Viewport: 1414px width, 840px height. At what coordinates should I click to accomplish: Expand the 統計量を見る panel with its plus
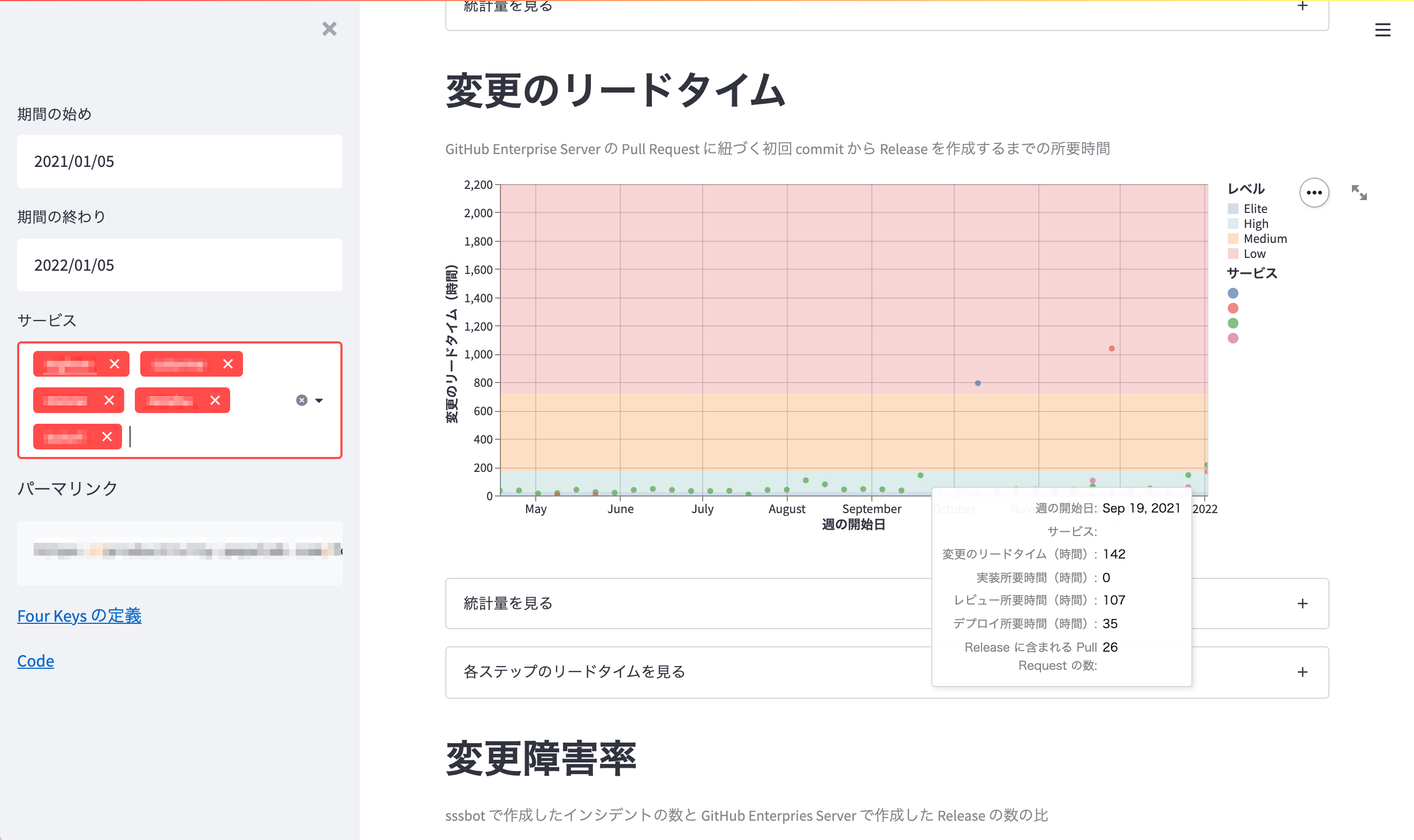pyautogui.click(x=1302, y=604)
